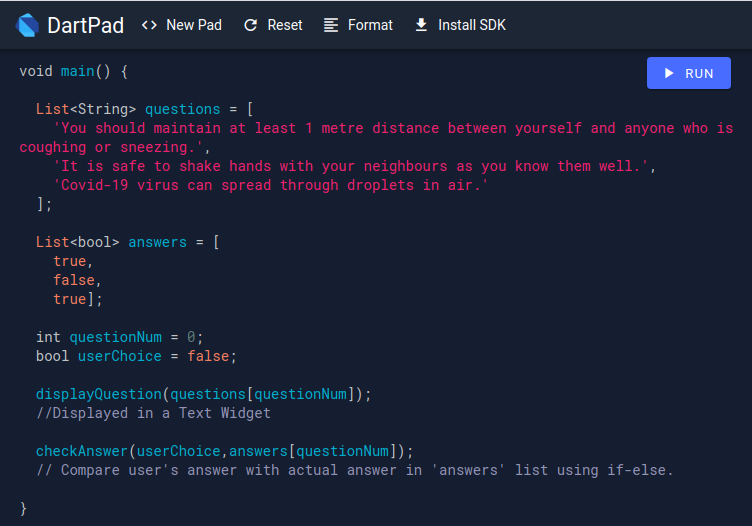Image resolution: width=752 pixels, height=526 pixels.
Task: Click the 'false,' value in answers list
Action: 77,280
